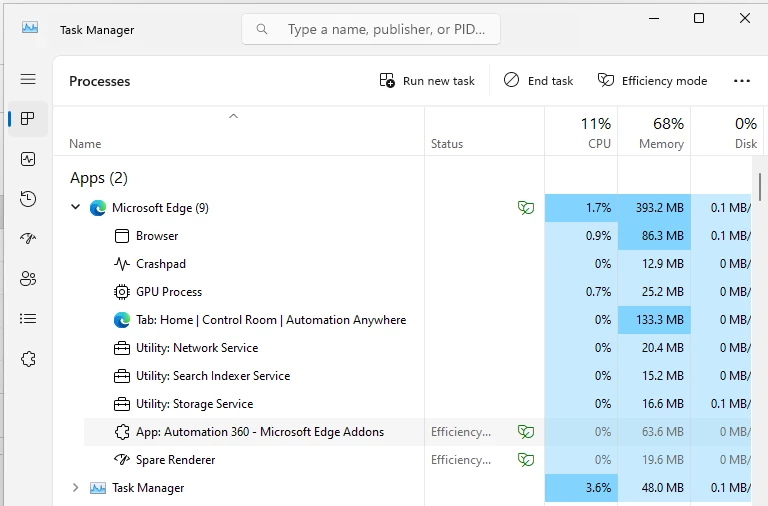Click the Storage Service briefcase icon
Image resolution: width=768 pixels, height=506 pixels.
(x=121, y=404)
